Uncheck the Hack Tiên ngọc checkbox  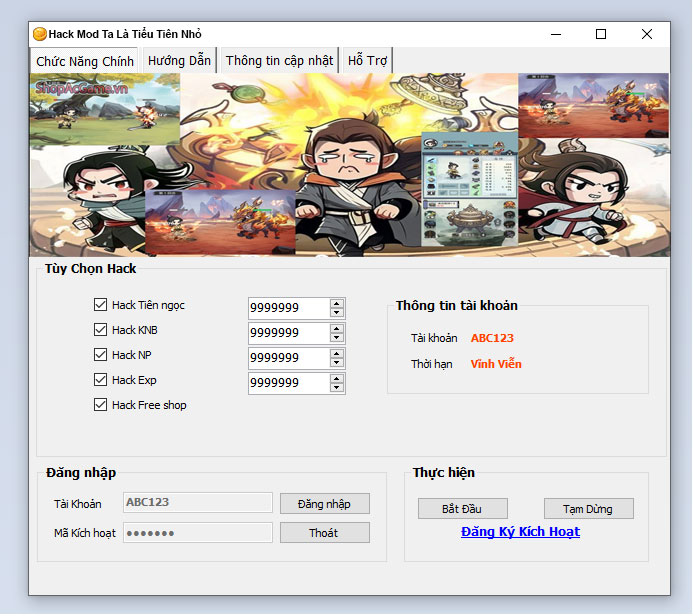click(x=100, y=304)
